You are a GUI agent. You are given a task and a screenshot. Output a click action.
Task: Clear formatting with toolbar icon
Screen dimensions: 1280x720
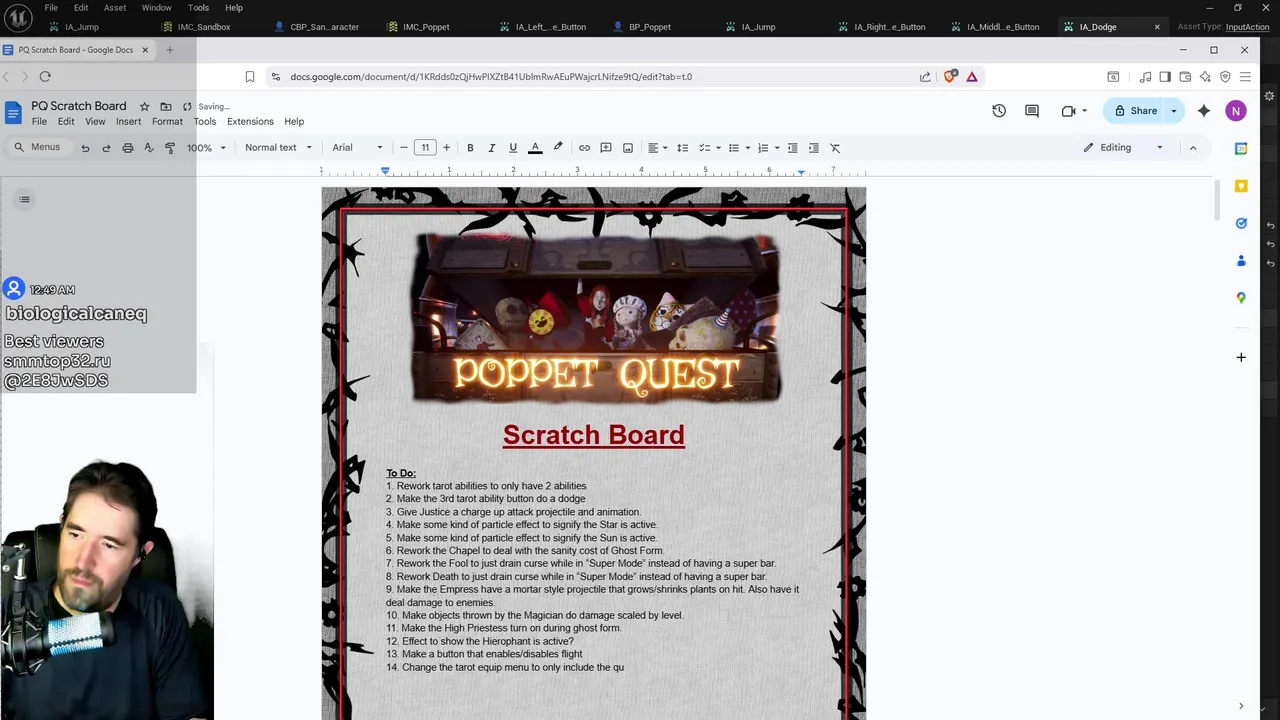click(x=835, y=148)
